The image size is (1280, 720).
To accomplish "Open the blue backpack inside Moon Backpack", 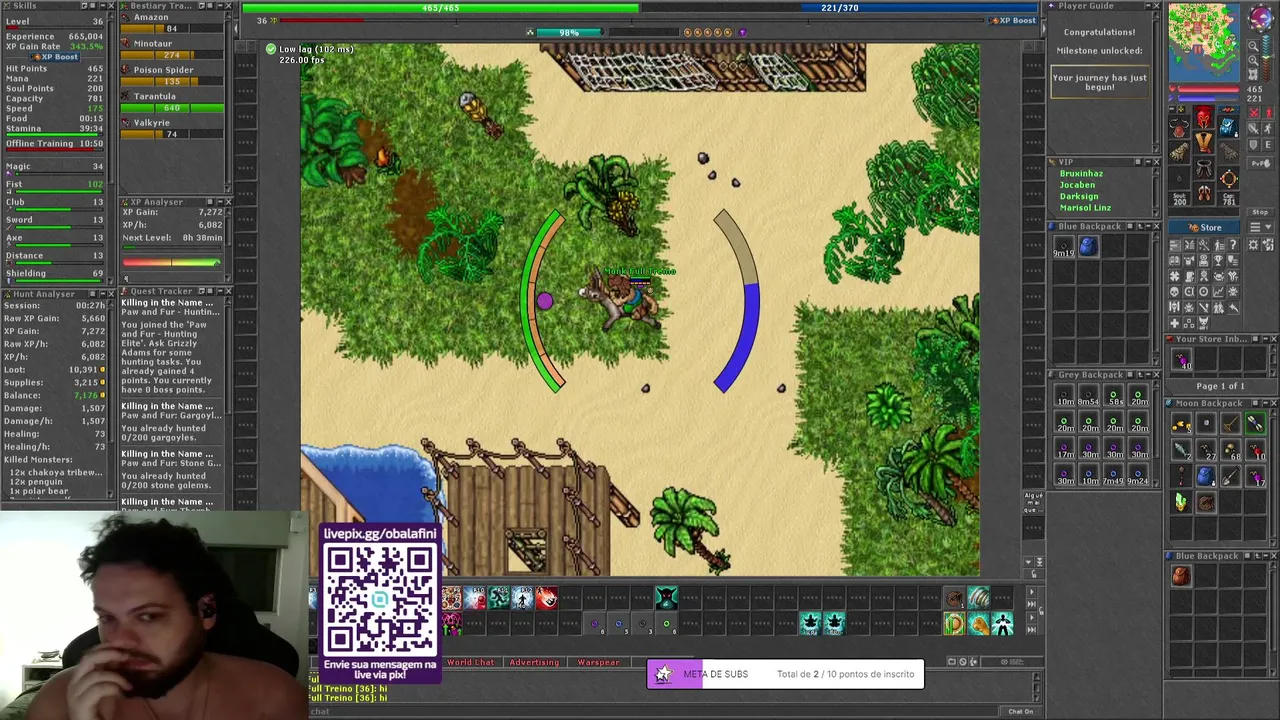I will click(1206, 475).
